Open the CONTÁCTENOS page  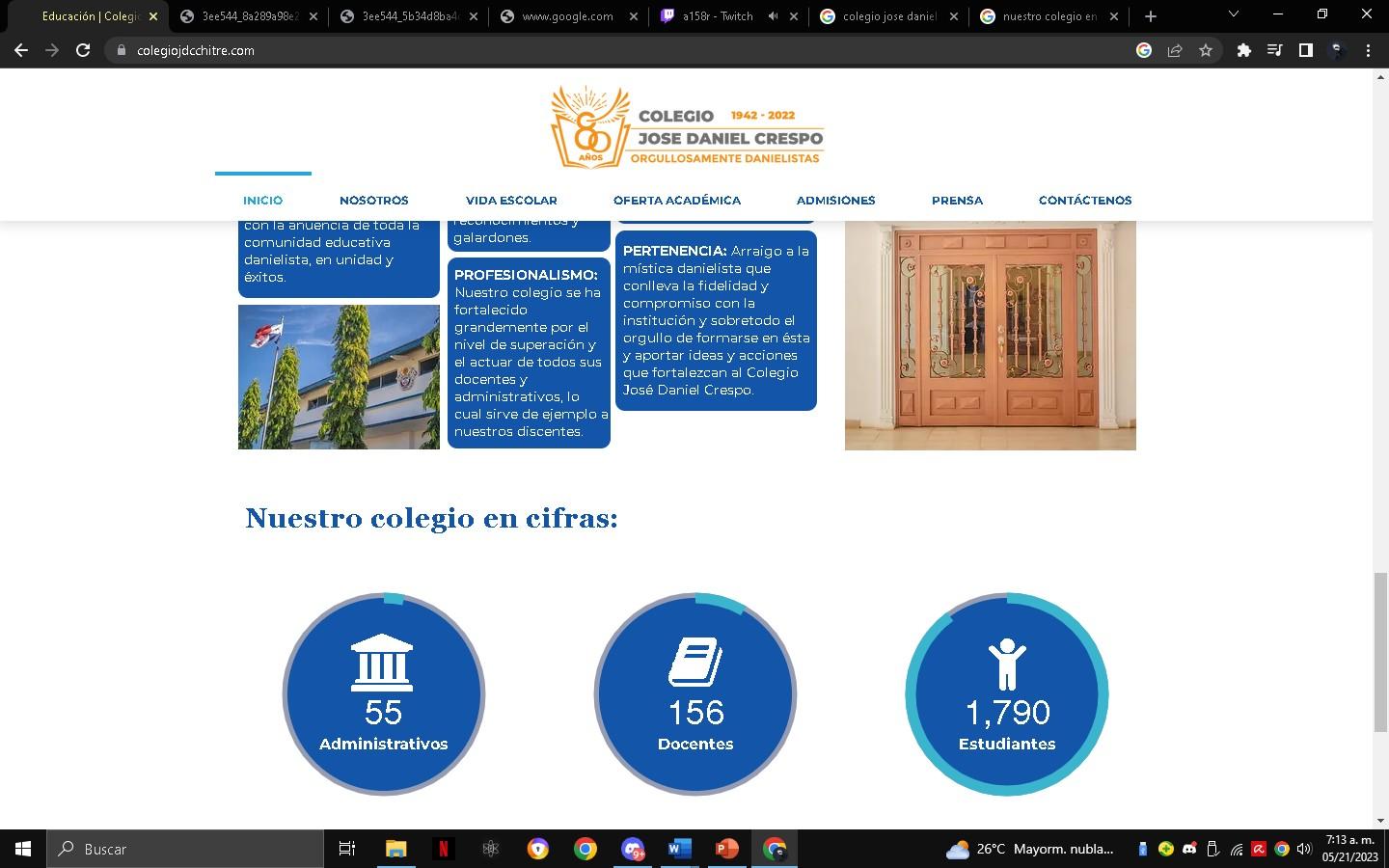pyautogui.click(x=1085, y=201)
